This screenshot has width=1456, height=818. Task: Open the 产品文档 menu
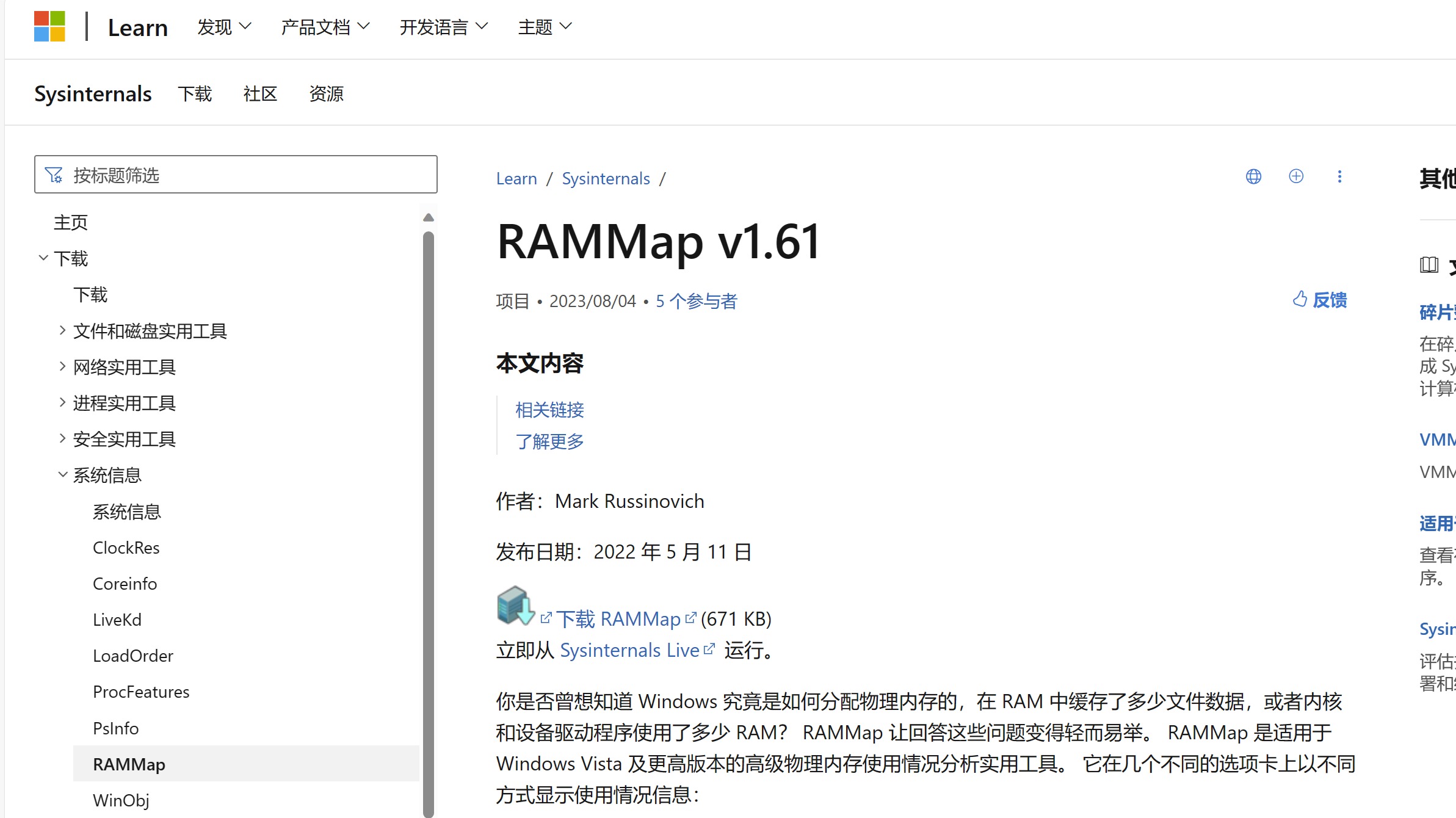tap(325, 27)
